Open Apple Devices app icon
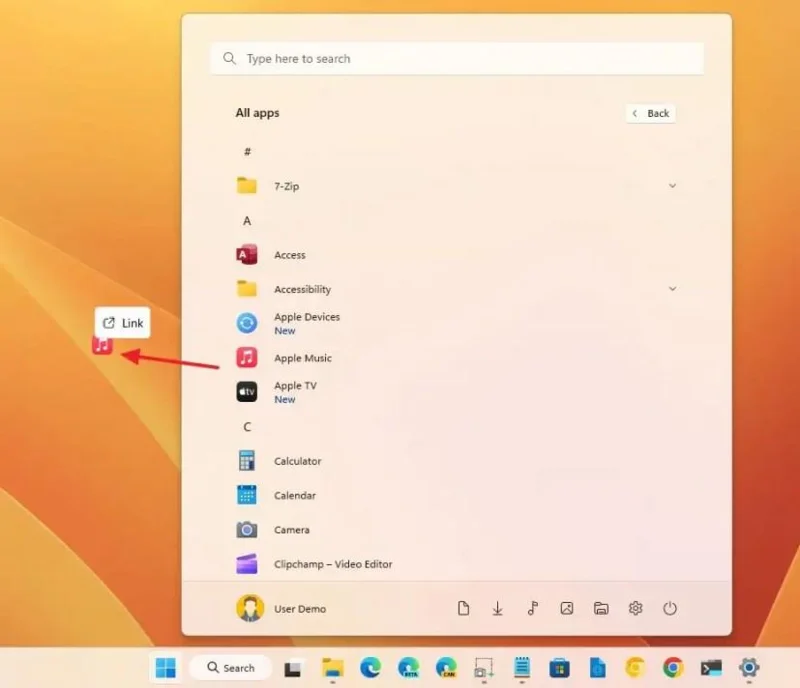Image resolution: width=800 pixels, height=688 pixels. [x=246, y=323]
